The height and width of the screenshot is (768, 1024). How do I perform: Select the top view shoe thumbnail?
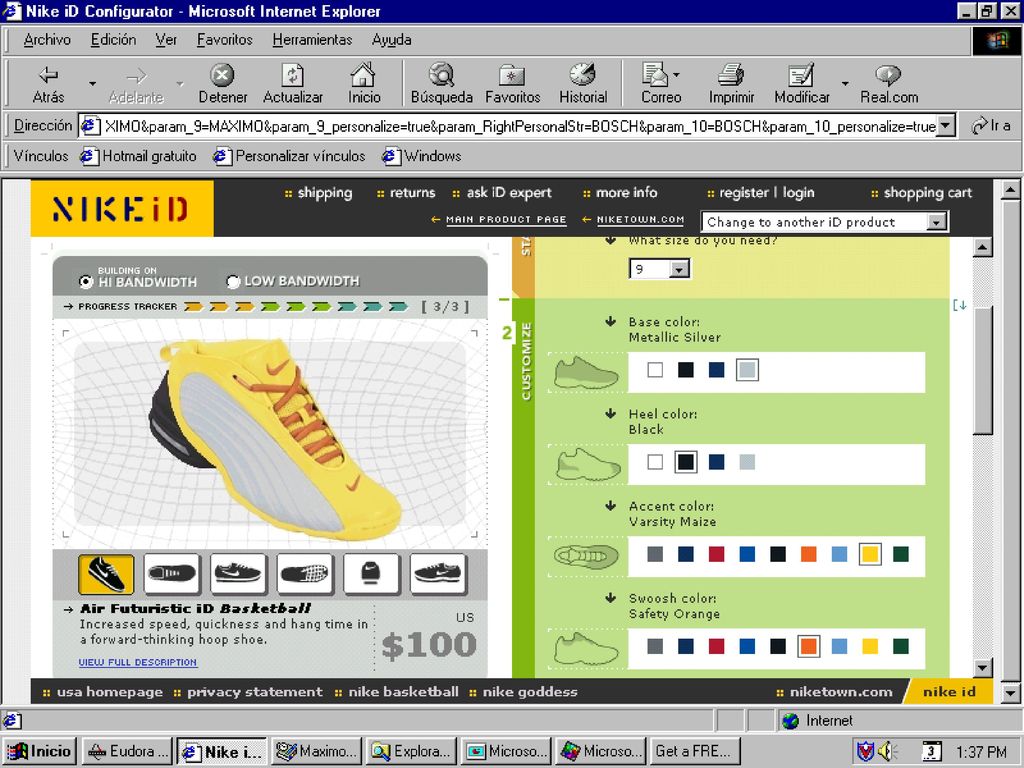pyautogui.click(x=172, y=574)
